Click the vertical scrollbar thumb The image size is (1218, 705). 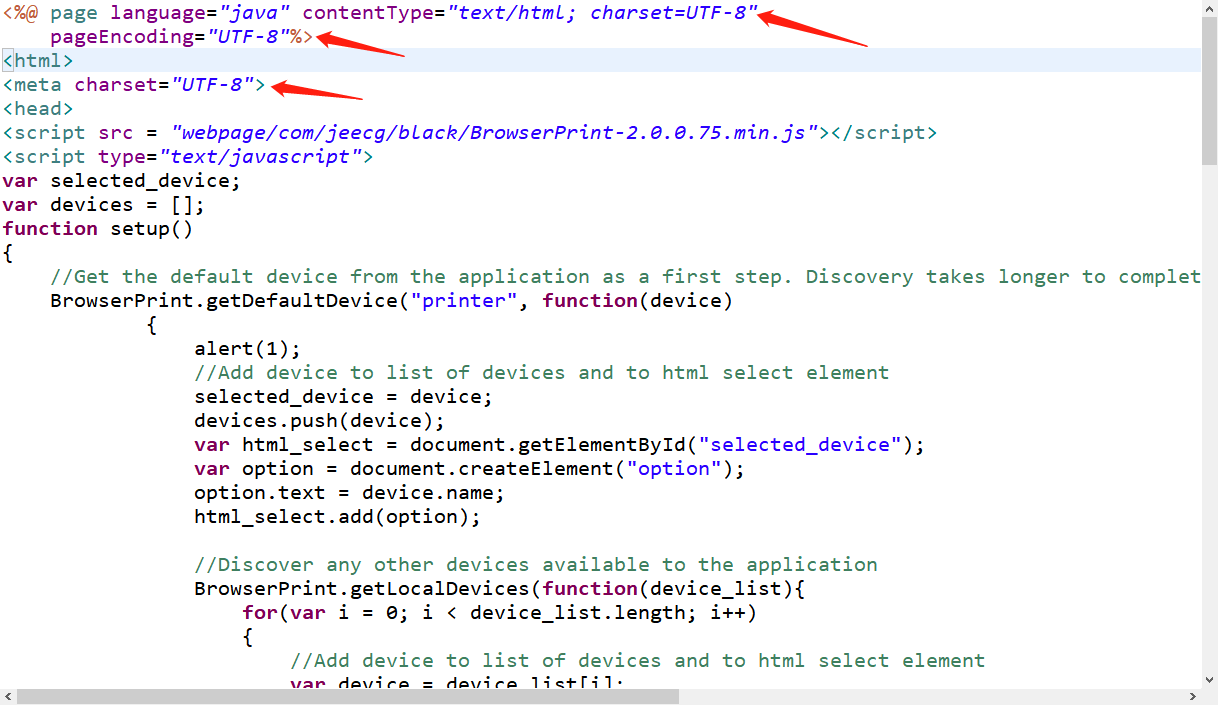click(1209, 93)
